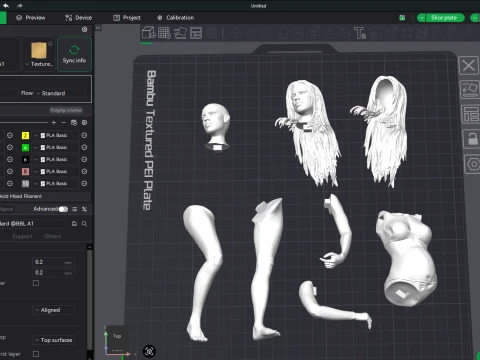Open filament 8 PLA Basic dropdown

56,171
